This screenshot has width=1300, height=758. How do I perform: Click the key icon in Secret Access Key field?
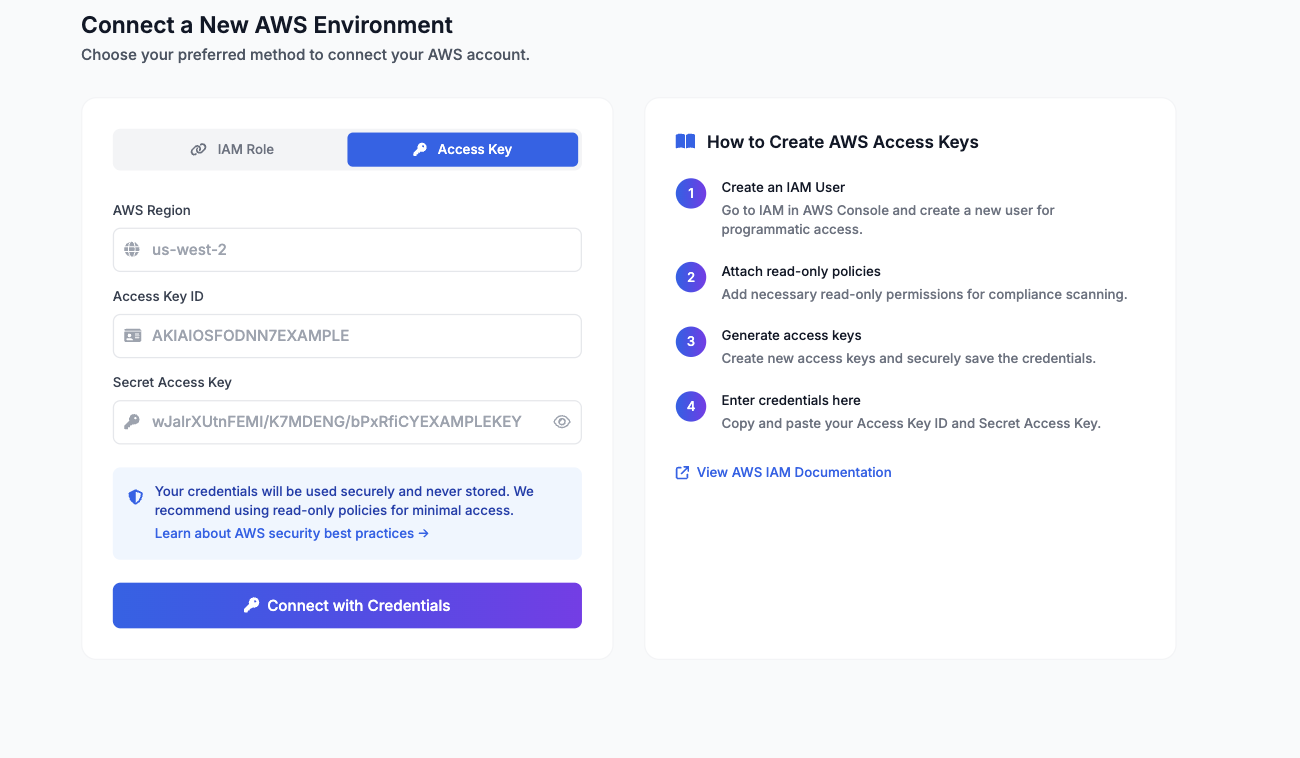(132, 422)
